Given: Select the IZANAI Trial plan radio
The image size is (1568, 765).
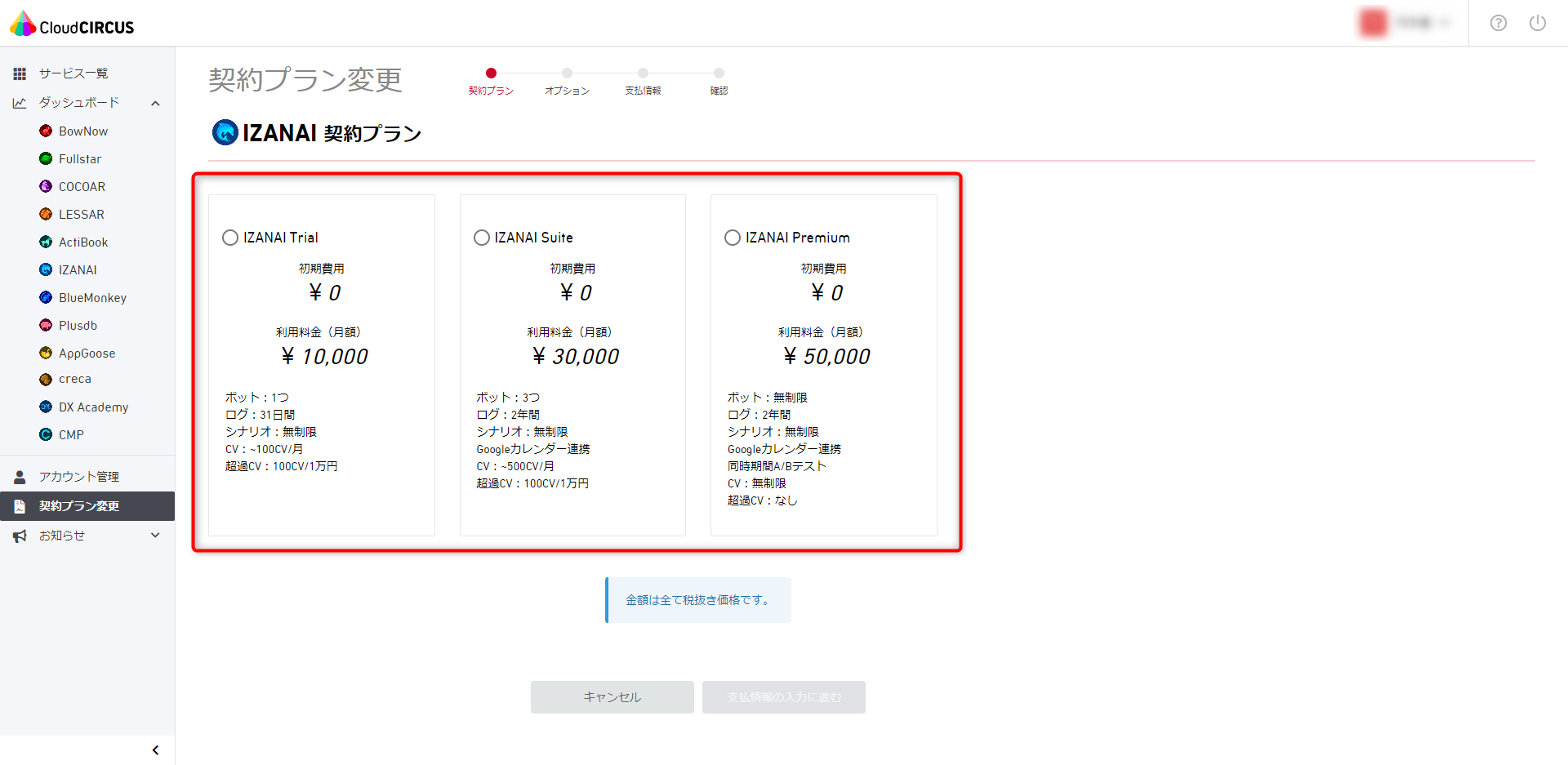Looking at the screenshot, I should [x=230, y=238].
